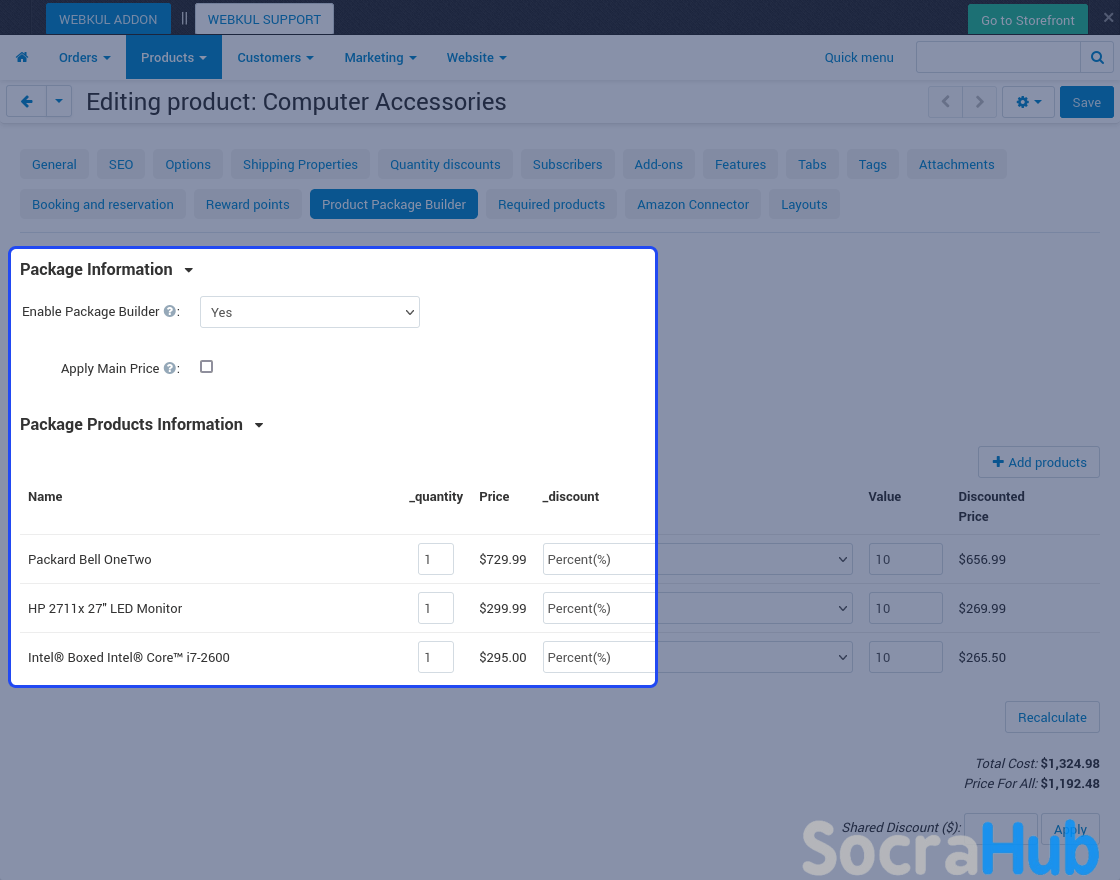Click quantity field for HP 2711x Monitor
Screen dimensions: 1120x880
436,609
